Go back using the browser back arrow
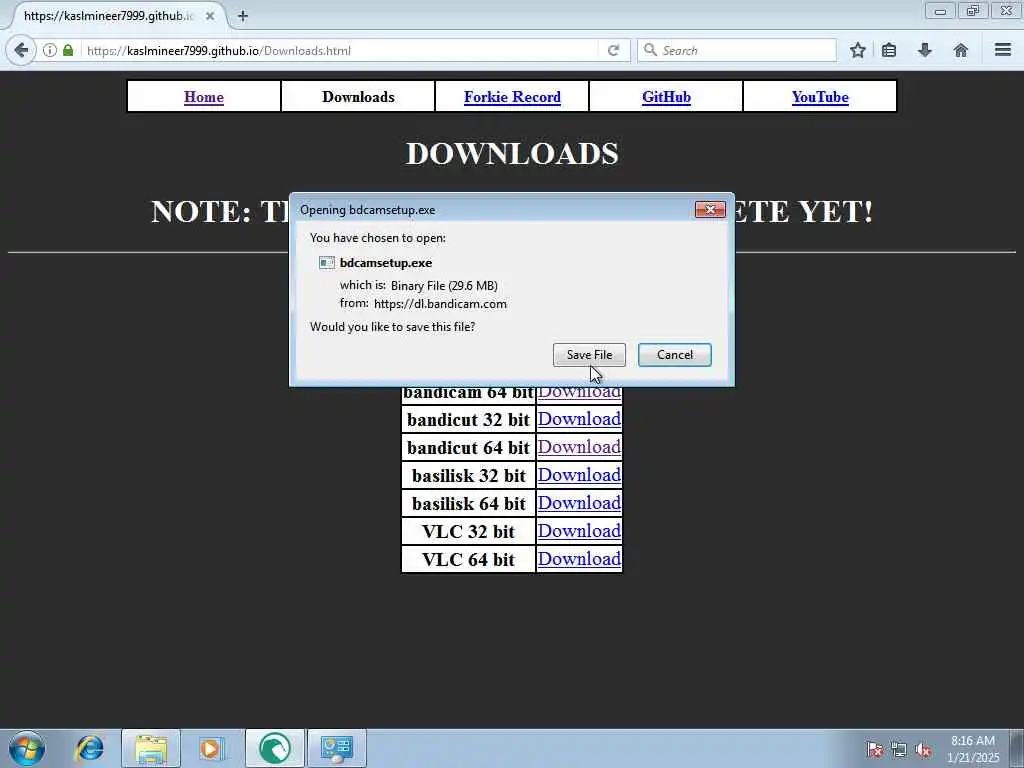 pyautogui.click(x=21, y=50)
